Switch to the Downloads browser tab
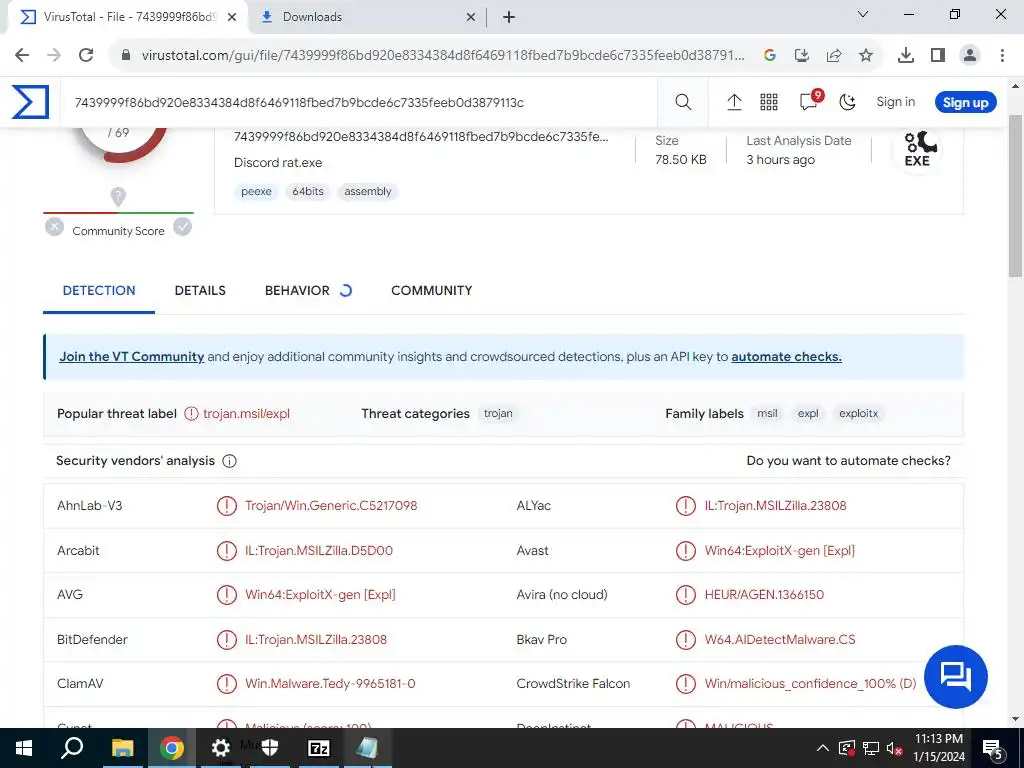The width and height of the screenshot is (1024, 768). pyautogui.click(x=364, y=17)
